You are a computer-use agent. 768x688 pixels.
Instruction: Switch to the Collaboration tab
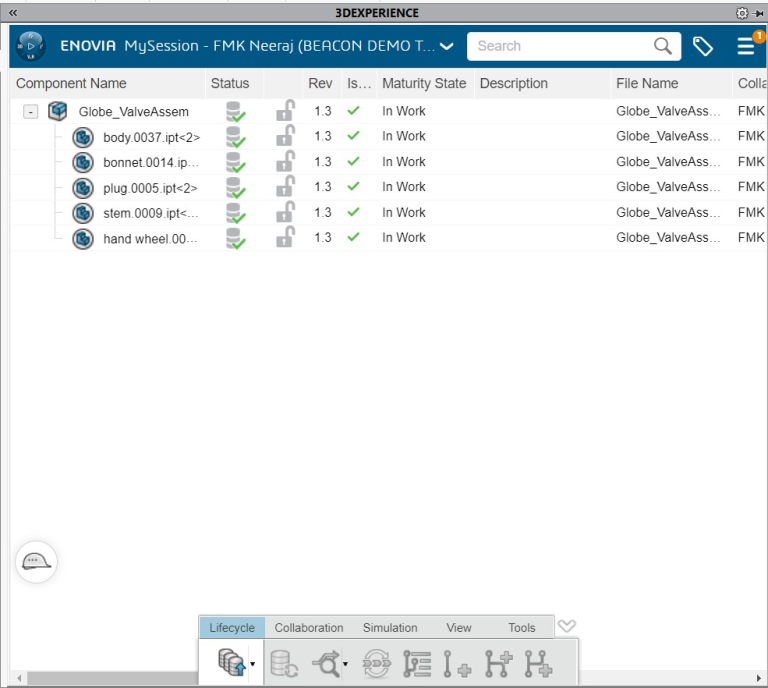coord(309,628)
